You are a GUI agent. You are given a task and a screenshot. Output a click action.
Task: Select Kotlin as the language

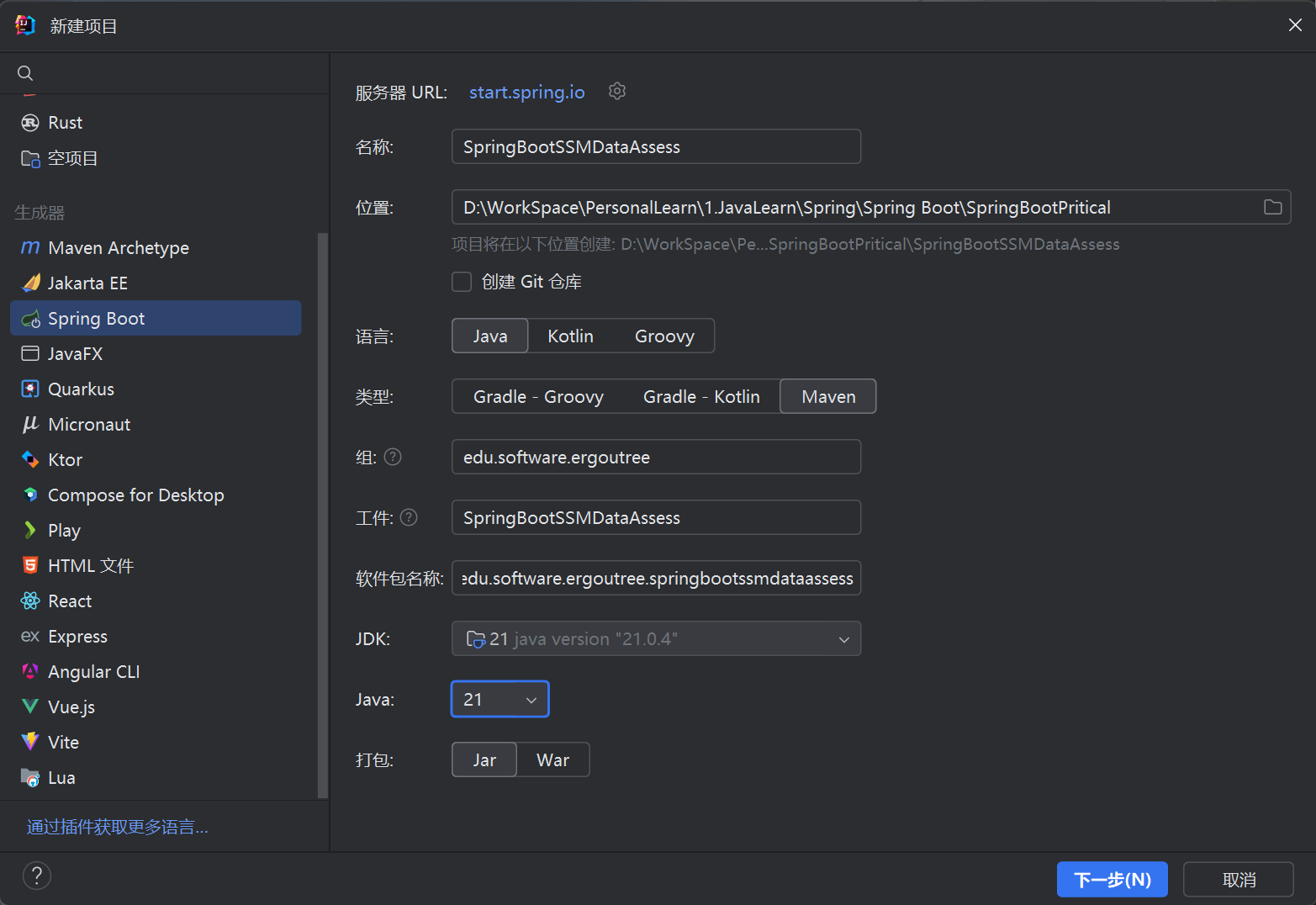tap(570, 336)
